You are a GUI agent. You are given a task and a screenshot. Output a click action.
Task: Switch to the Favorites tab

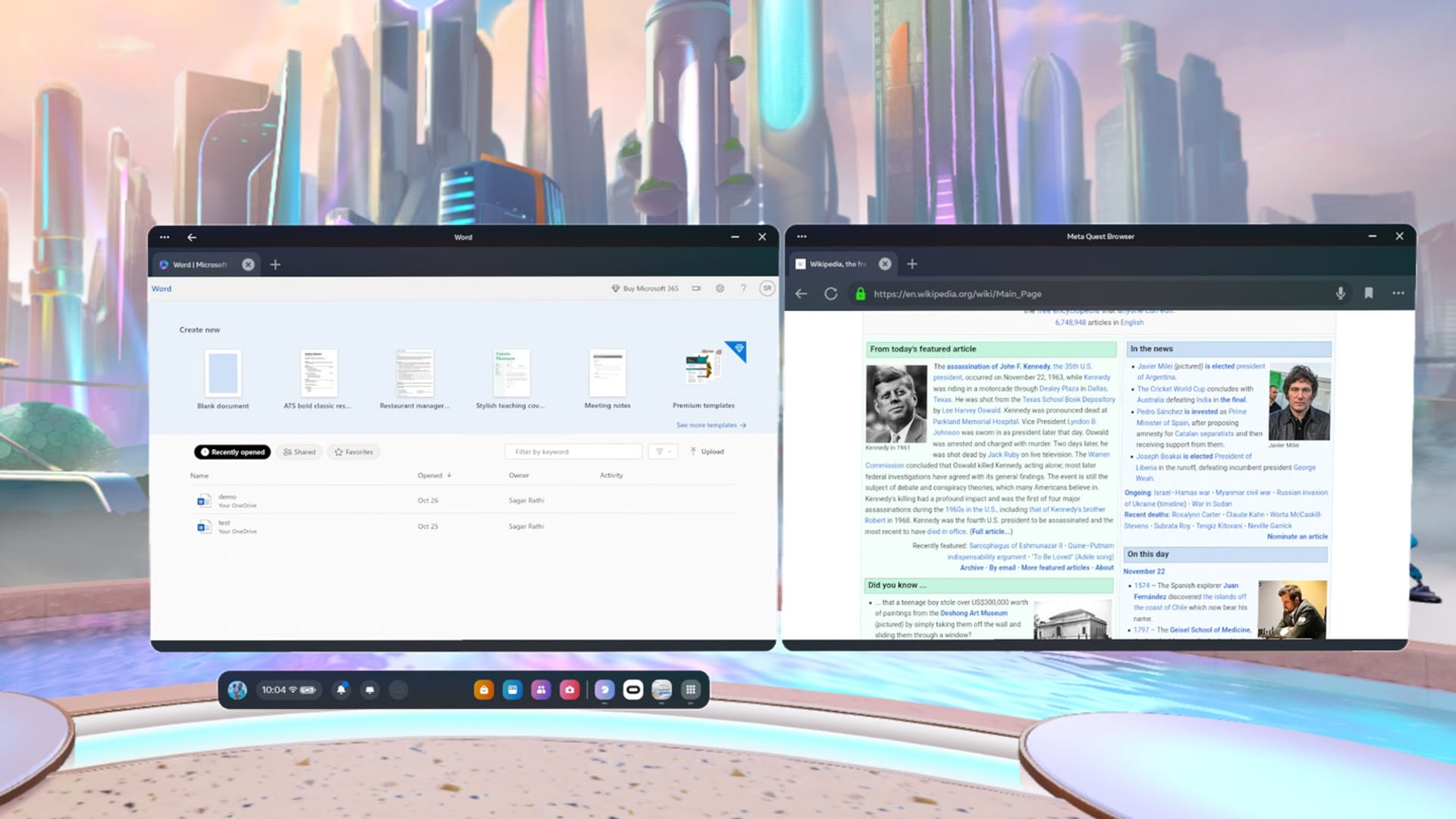[x=354, y=452]
